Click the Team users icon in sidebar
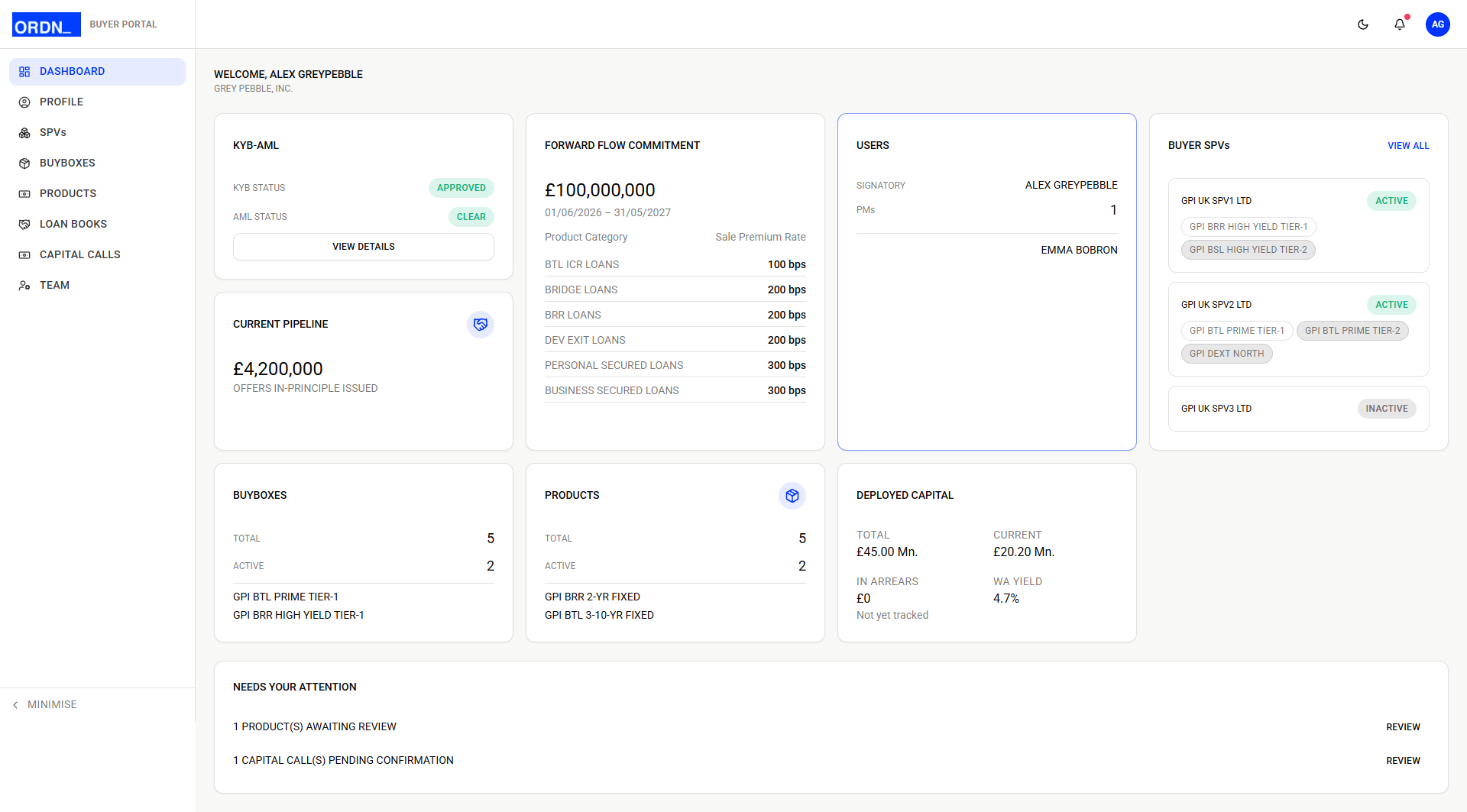1467x812 pixels. coord(24,286)
